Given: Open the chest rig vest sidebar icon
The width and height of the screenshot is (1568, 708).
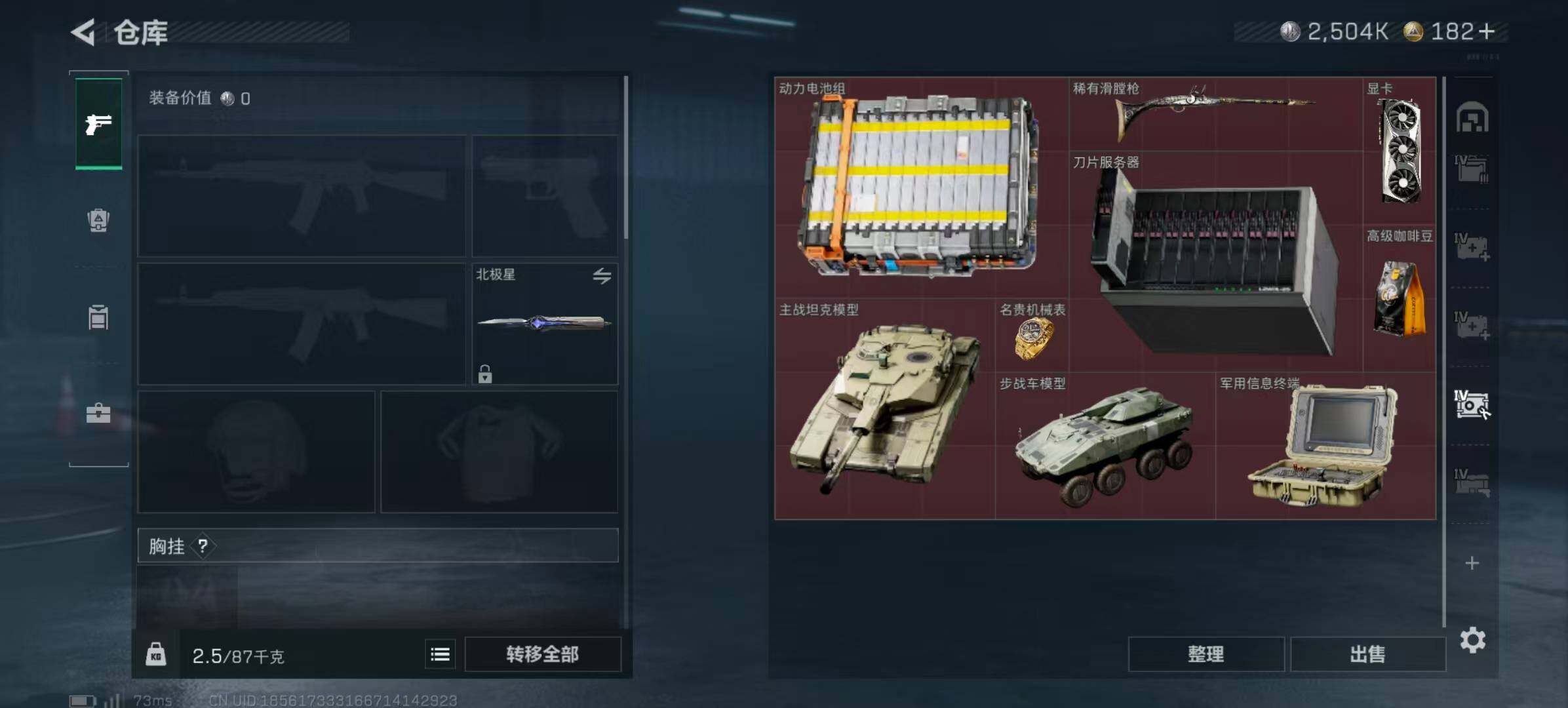Looking at the screenshot, I should [x=98, y=317].
